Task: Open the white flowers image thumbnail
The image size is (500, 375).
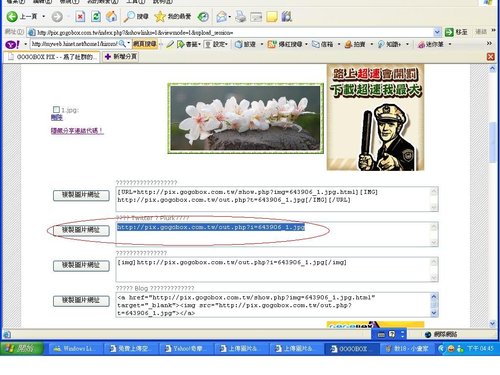Action: (x=246, y=118)
